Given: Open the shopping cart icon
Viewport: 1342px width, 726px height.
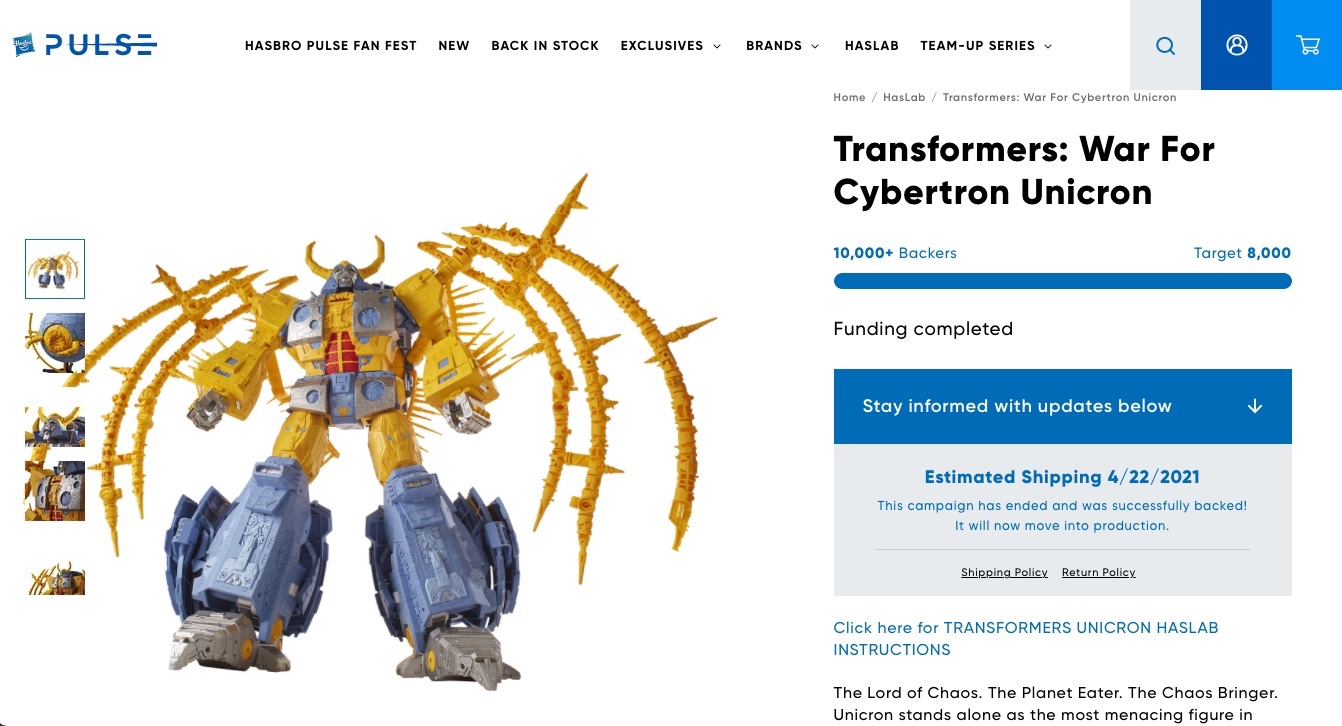Looking at the screenshot, I should tap(1307, 45).
